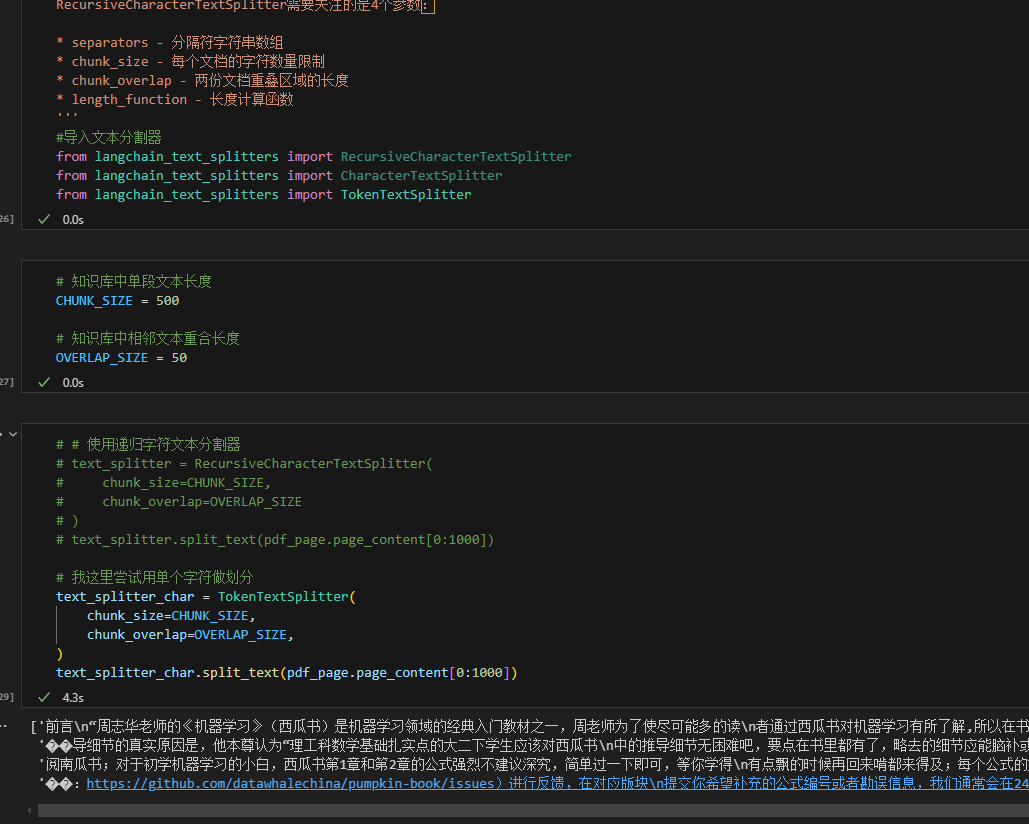The height and width of the screenshot is (824, 1029).
Task: Click chunk_overlap=OVERLAP_SIZE argument in active code
Action: tap(190, 634)
